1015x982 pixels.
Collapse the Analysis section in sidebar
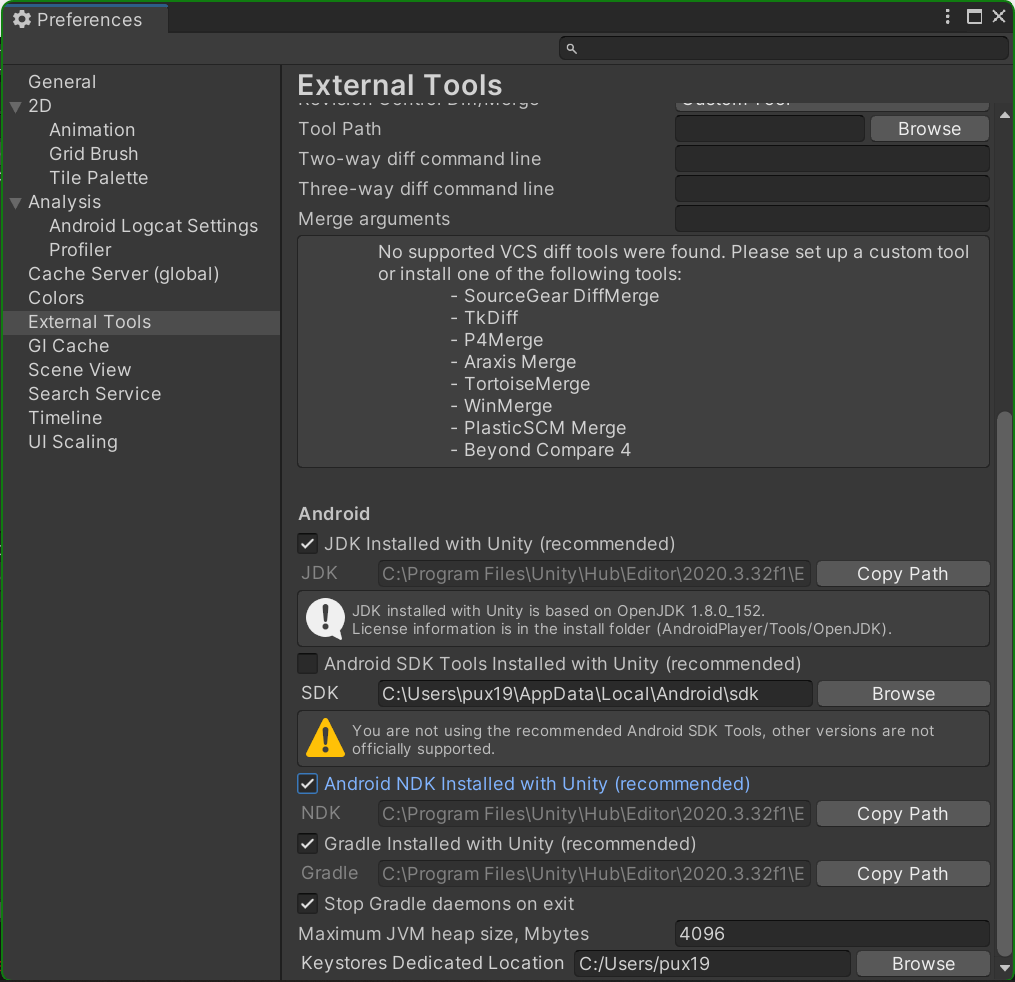(x=15, y=201)
